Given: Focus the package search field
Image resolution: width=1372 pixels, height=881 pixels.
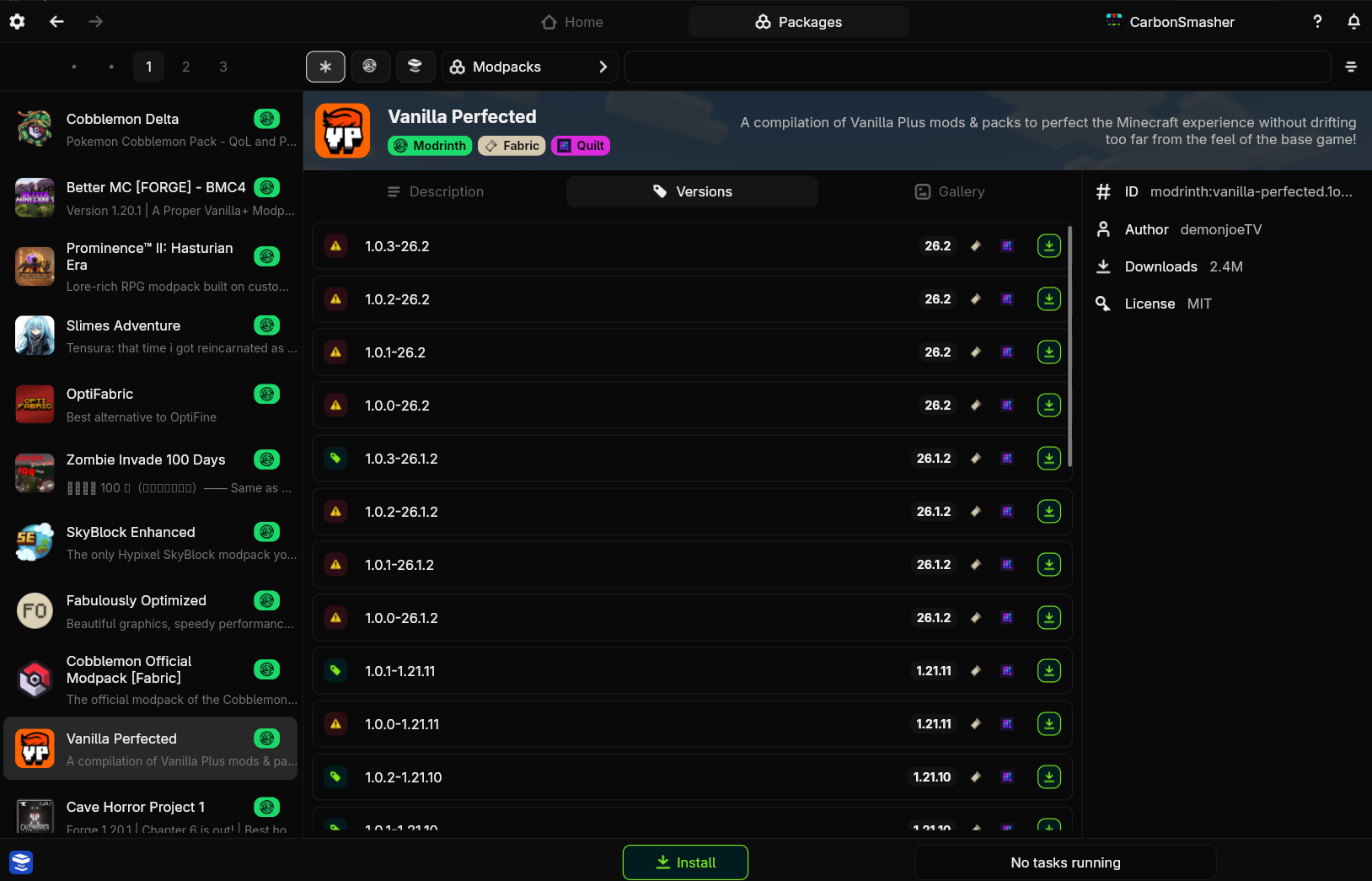Looking at the screenshot, I should coord(978,67).
